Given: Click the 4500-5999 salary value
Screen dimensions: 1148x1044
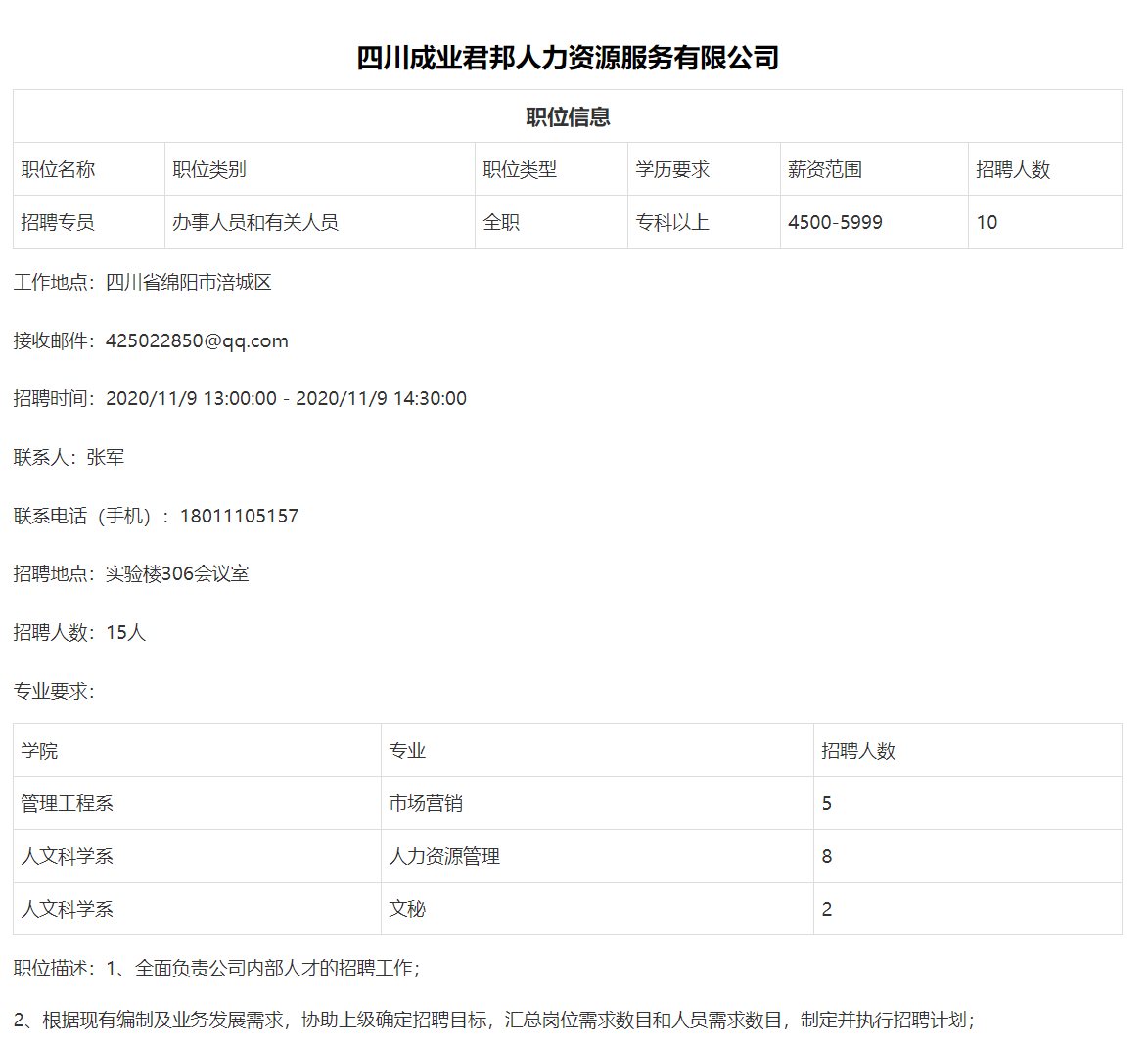Looking at the screenshot, I should [835, 222].
